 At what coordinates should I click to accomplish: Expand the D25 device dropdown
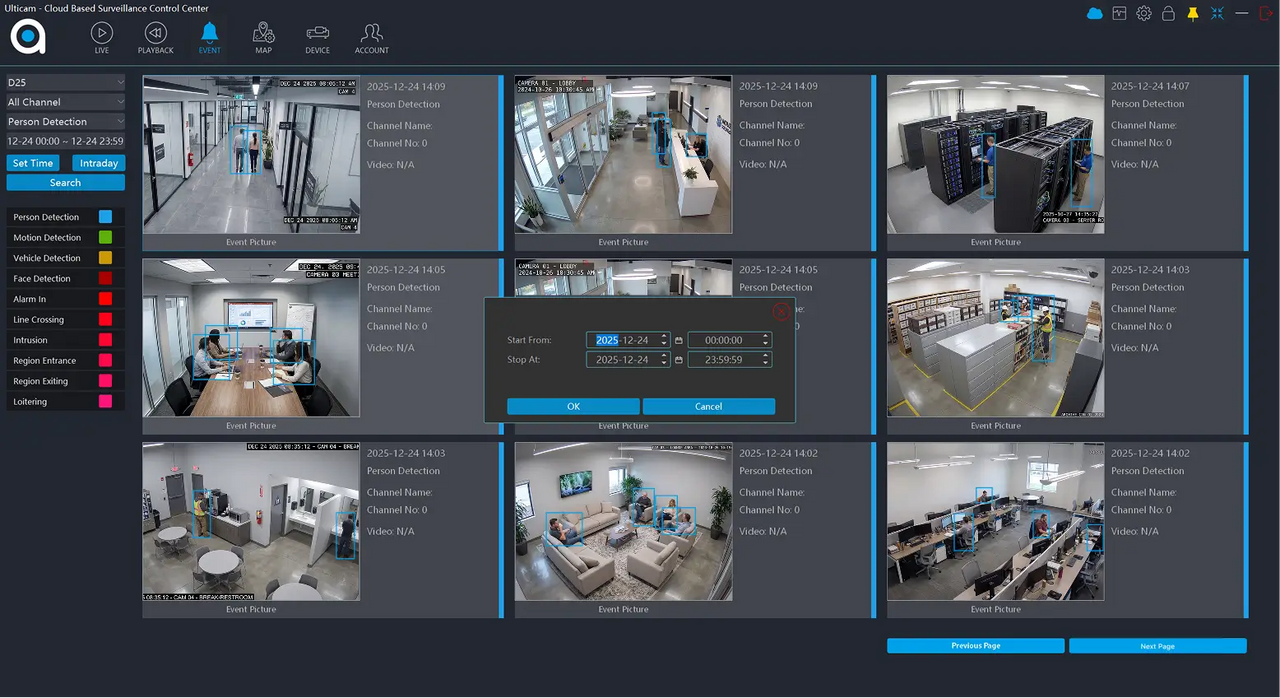[120, 82]
